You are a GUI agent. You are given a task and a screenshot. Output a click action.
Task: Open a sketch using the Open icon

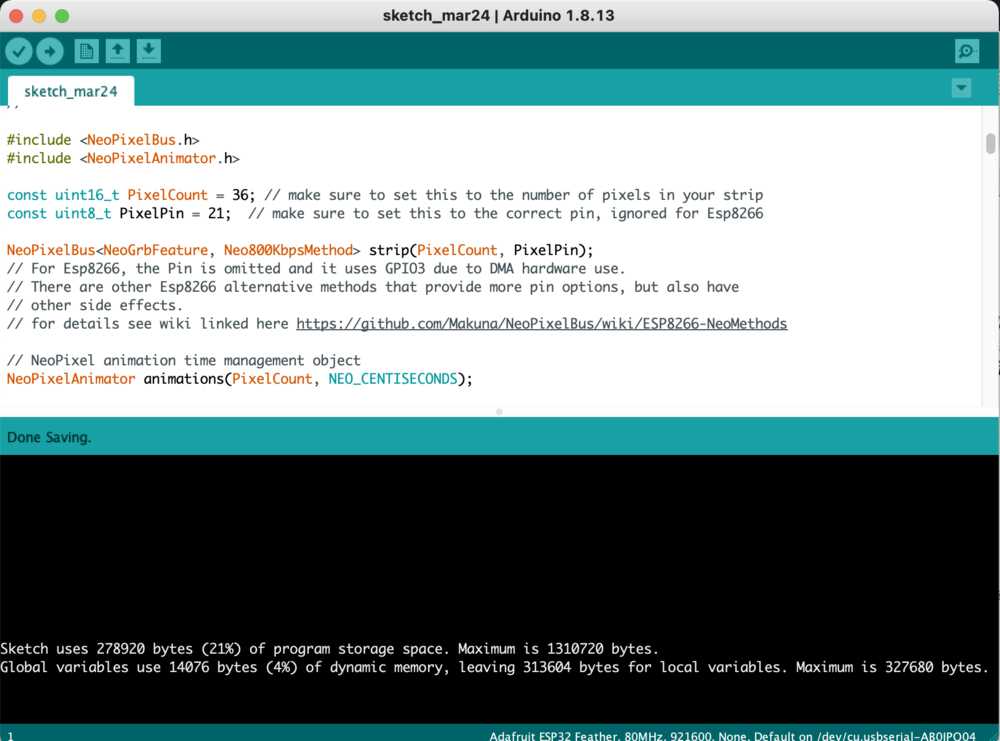(x=117, y=51)
